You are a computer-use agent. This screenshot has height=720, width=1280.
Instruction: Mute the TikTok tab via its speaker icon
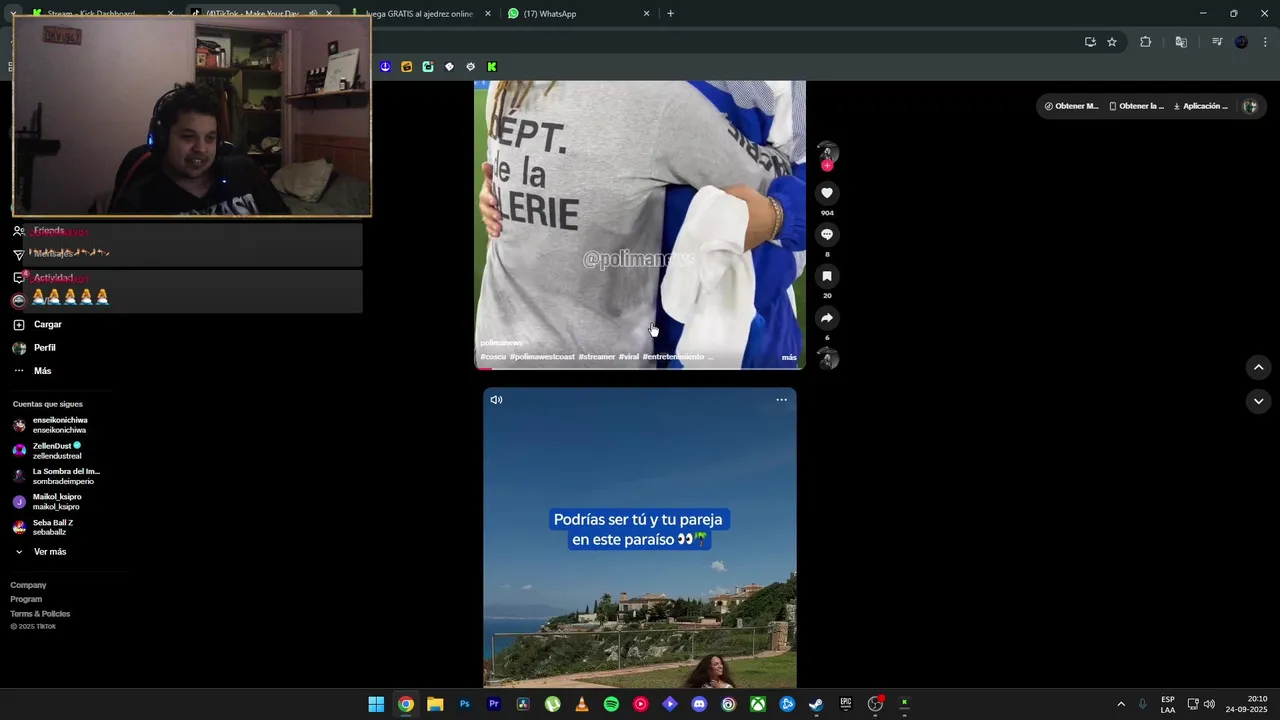[313, 13]
